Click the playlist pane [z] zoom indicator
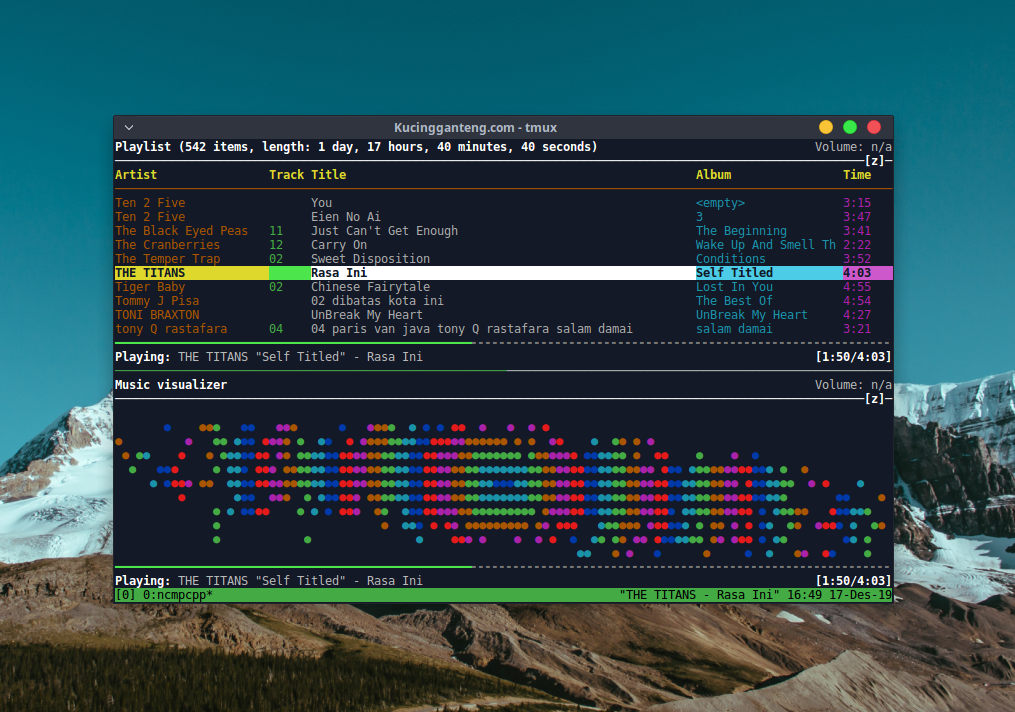 [x=873, y=160]
